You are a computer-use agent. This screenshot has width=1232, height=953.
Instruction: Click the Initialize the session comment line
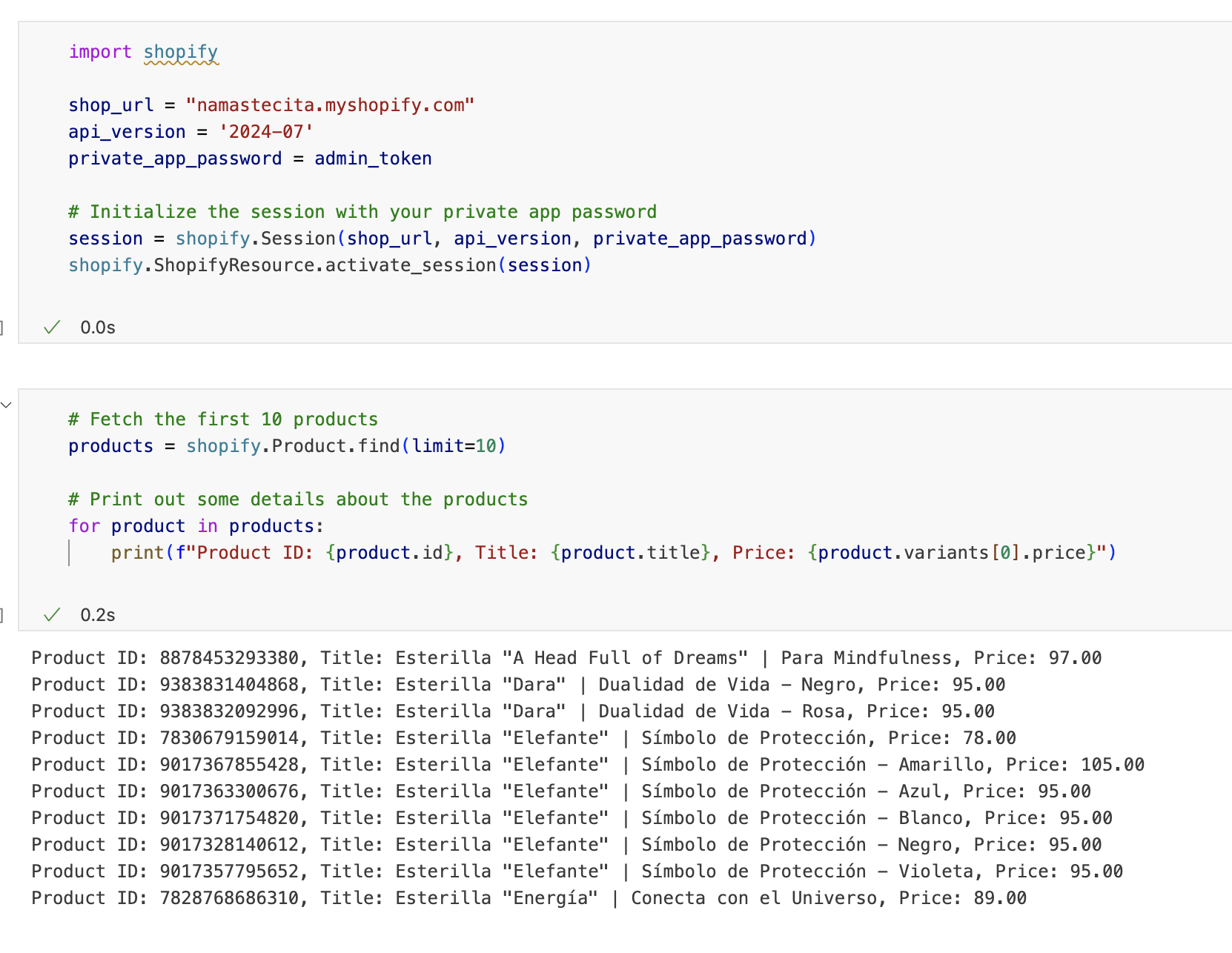click(362, 212)
